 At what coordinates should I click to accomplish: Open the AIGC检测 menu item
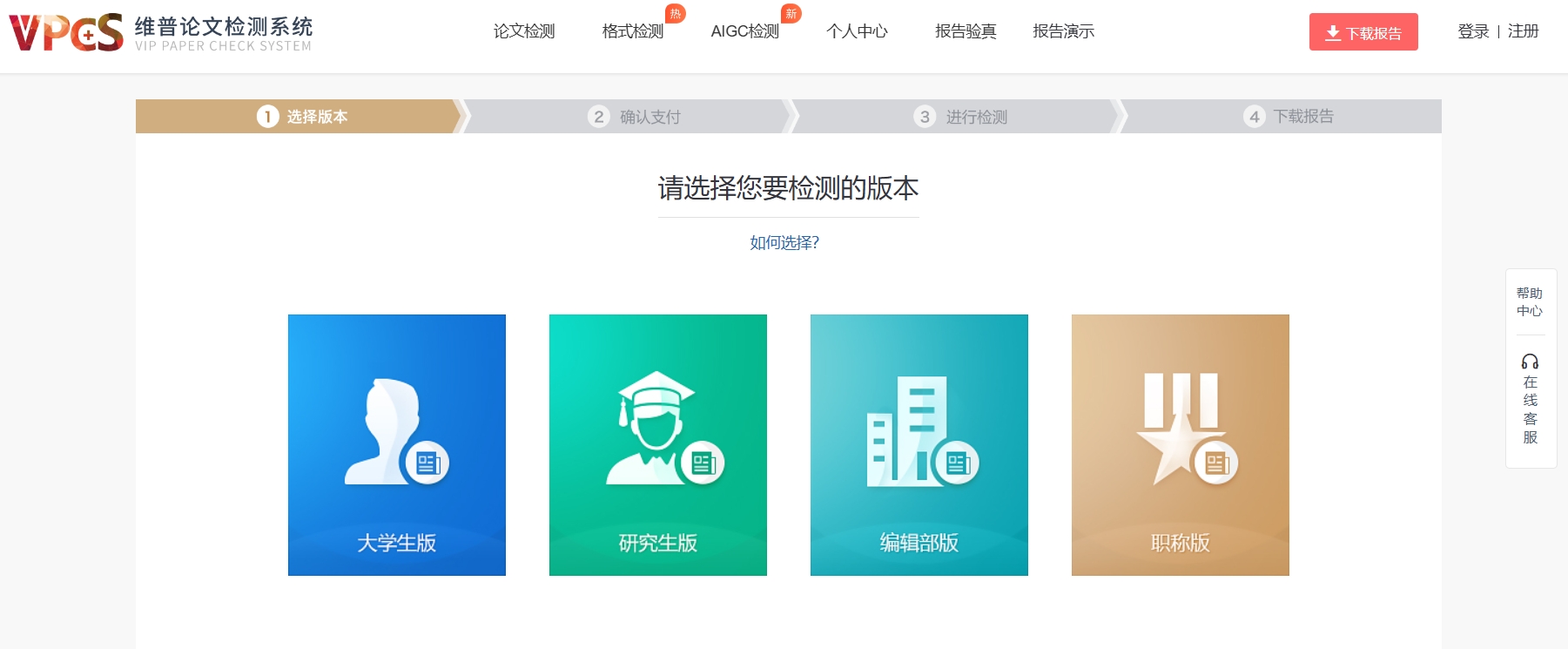[x=744, y=31]
